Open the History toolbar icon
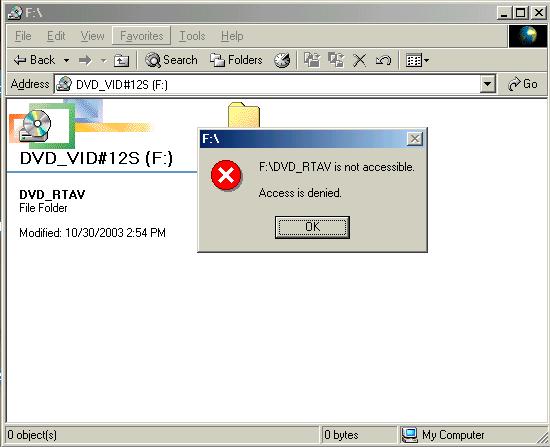The image size is (550, 447). click(282, 60)
